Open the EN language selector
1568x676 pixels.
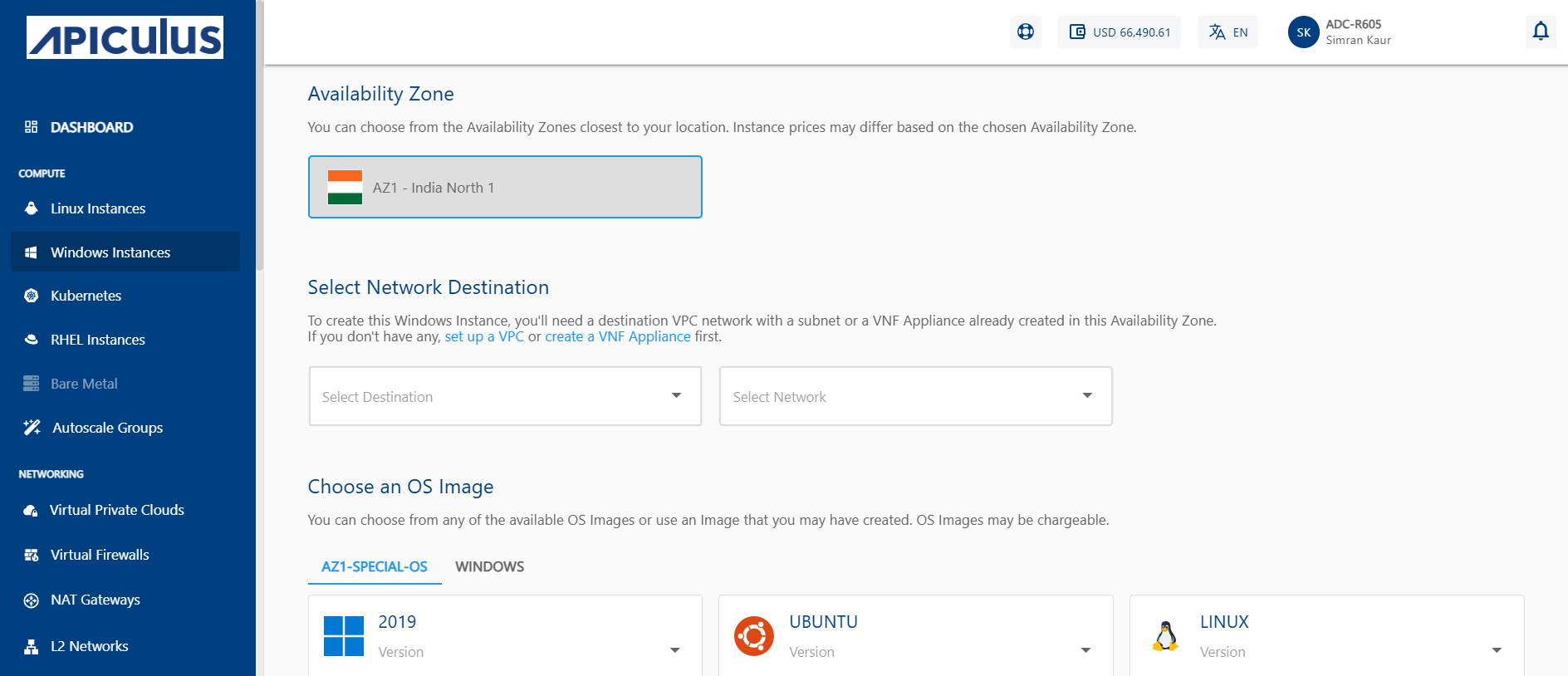pyautogui.click(x=1227, y=32)
